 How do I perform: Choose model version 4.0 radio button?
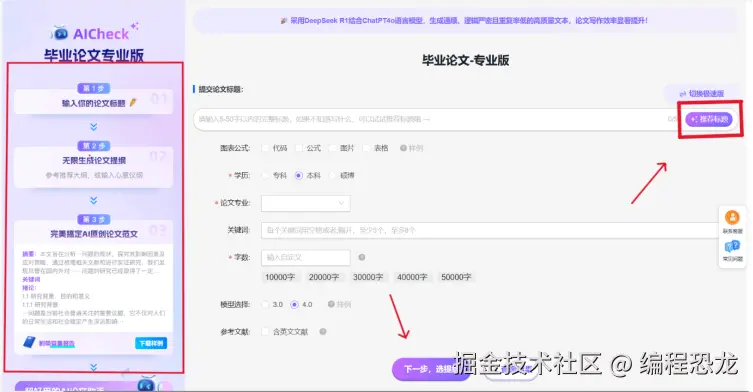(294, 304)
